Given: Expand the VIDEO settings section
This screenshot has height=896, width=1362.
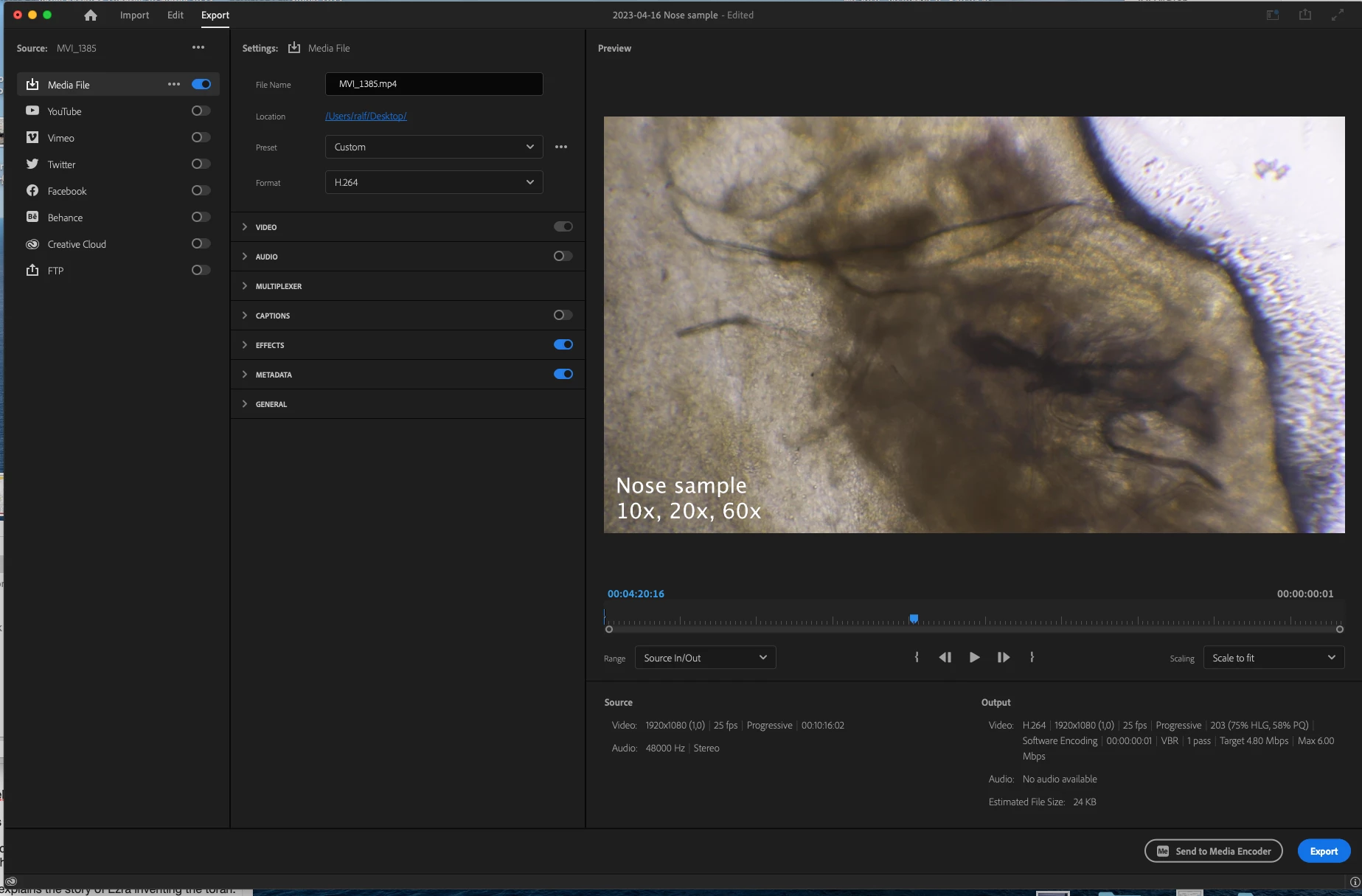Looking at the screenshot, I should coord(245,226).
